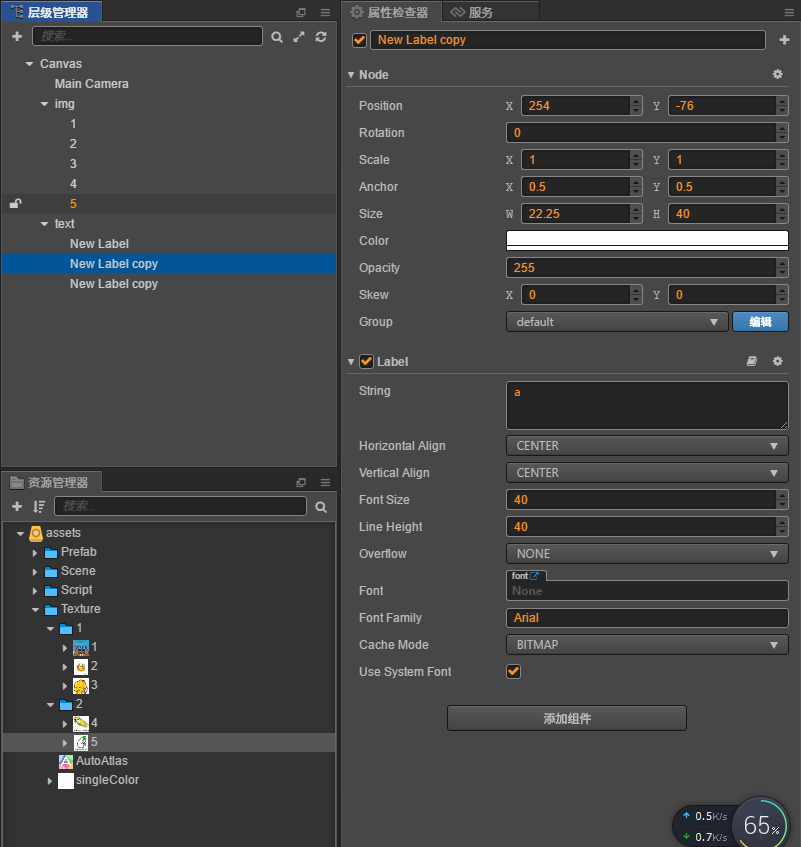Click the hierarchy search box
Screen dimensions: 801x847
[x=147, y=36]
